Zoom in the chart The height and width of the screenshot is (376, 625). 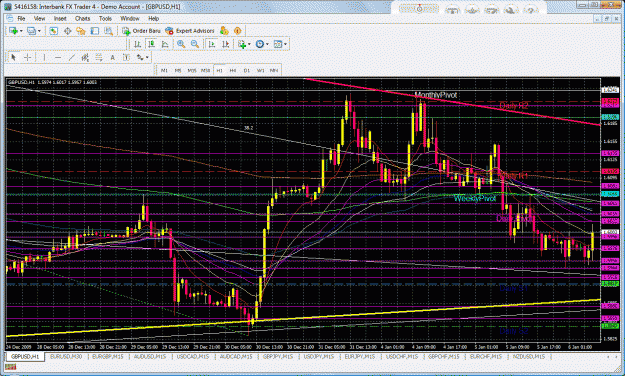(x=181, y=44)
